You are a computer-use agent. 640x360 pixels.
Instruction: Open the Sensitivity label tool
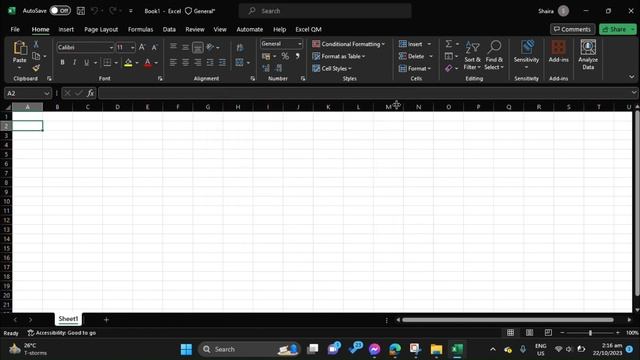click(x=527, y=55)
